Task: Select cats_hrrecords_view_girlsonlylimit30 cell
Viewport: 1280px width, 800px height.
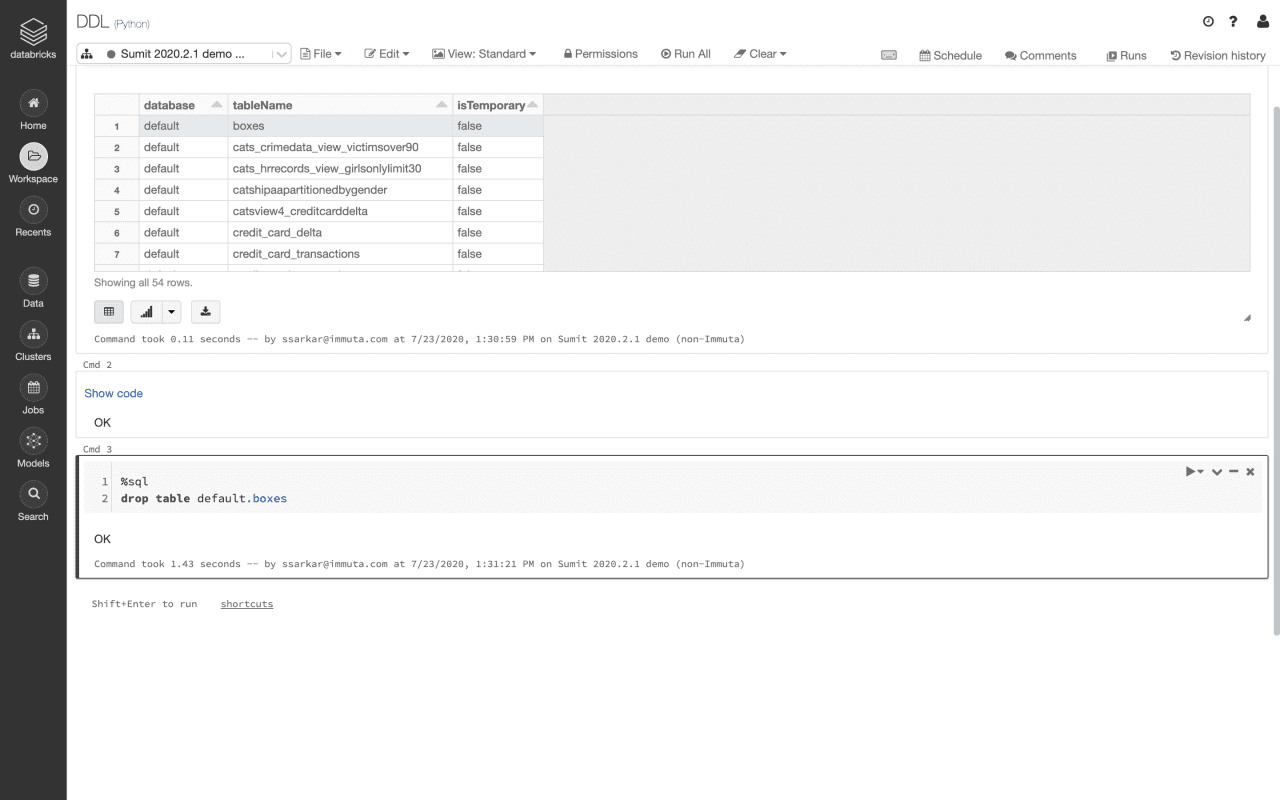Action: (x=340, y=168)
